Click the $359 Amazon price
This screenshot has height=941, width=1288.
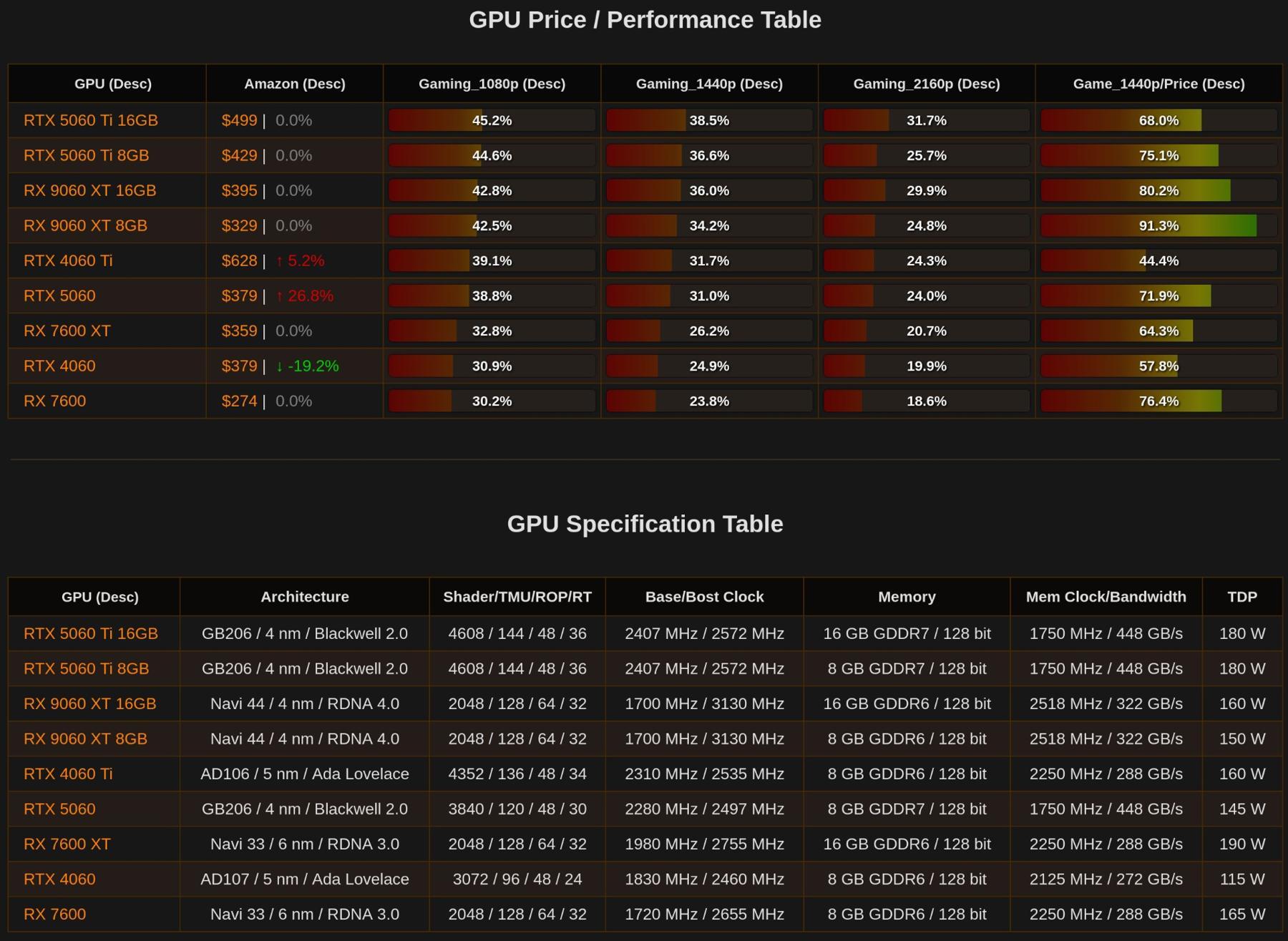239,331
